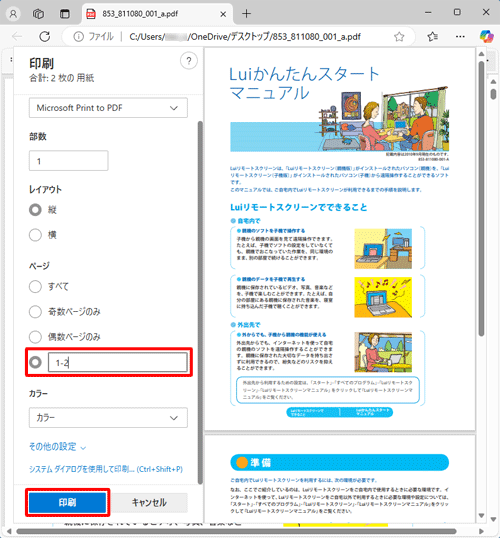500x538 pixels.
Task: Select even pages only (偶数ページのみ) radio
Action: pos(35,337)
